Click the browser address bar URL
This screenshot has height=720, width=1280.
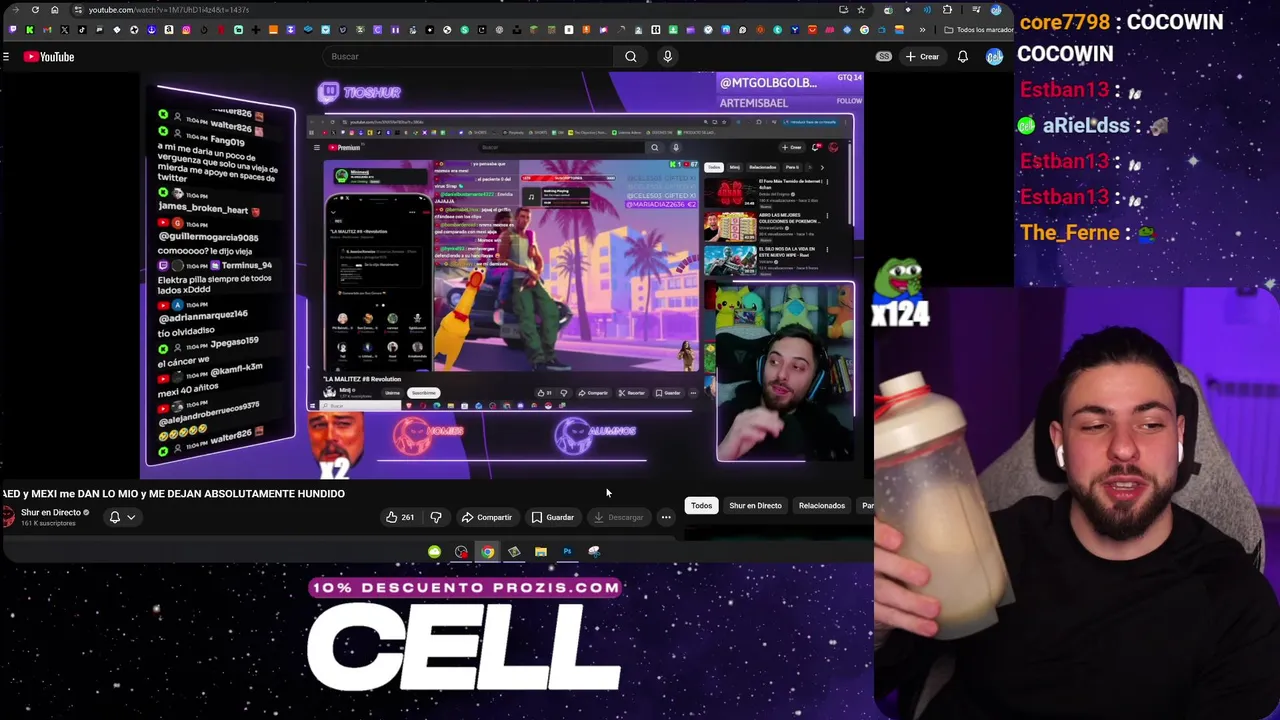pos(169,10)
